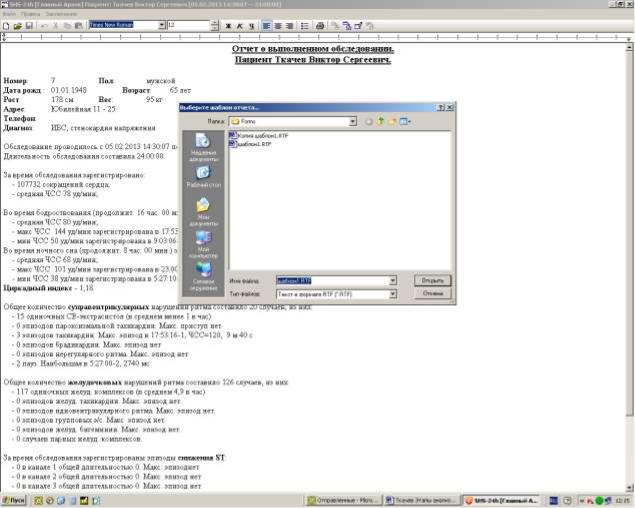The height and width of the screenshot is (508, 635).
Task: Open a file with the folder icon
Action: (x=17, y=26)
